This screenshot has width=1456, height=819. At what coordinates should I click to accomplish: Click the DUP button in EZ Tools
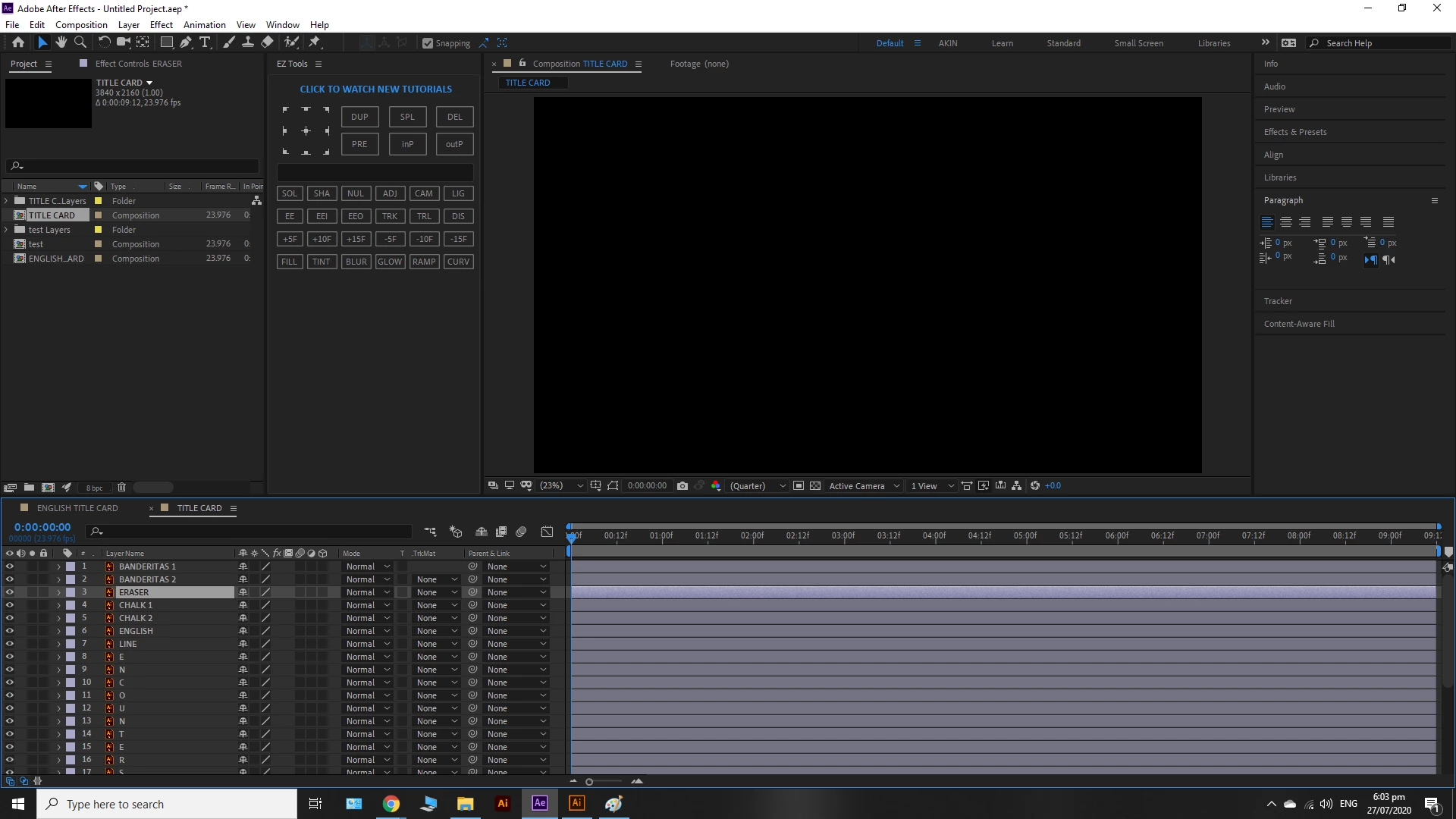(x=359, y=117)
